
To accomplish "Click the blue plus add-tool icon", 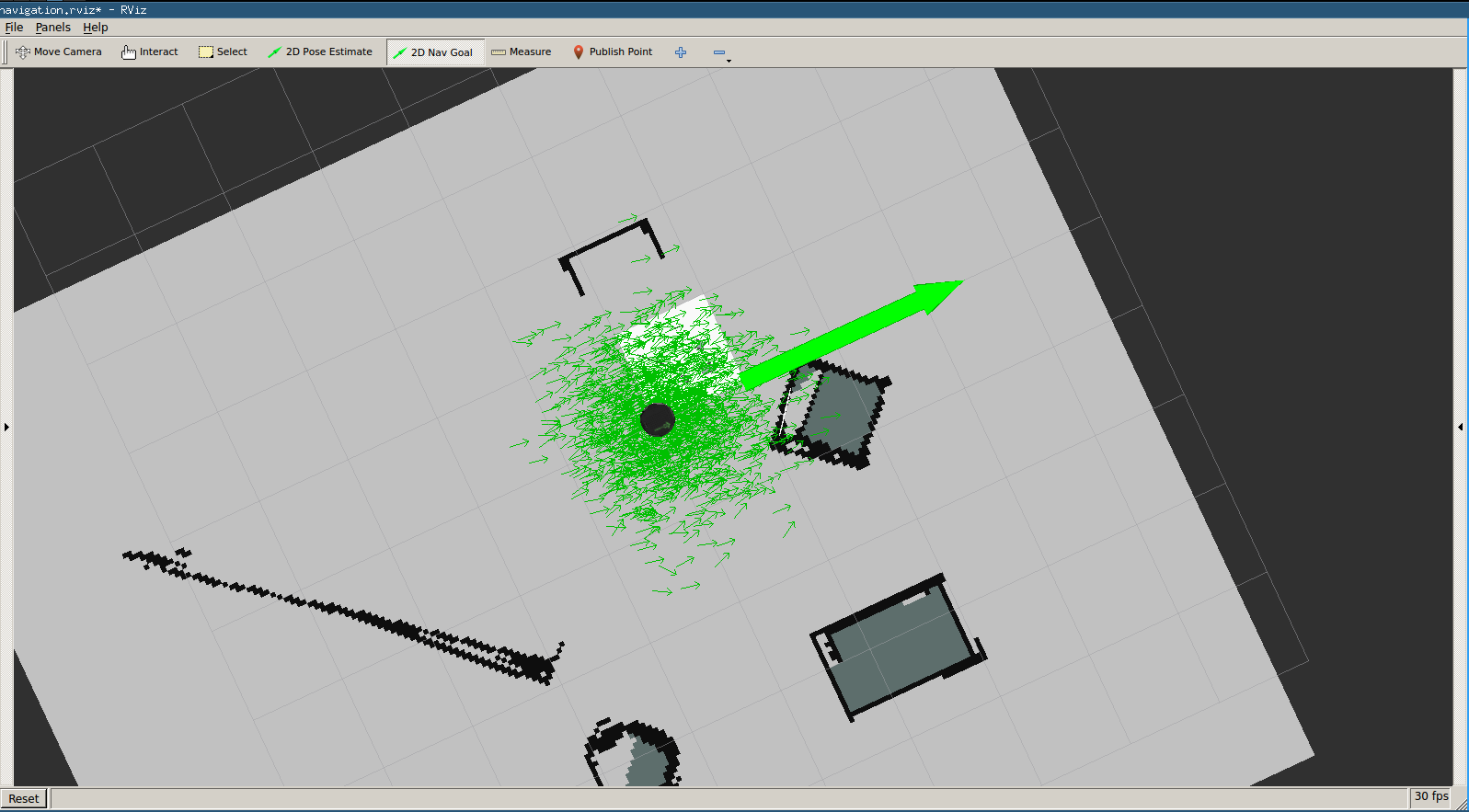I will click(x=681, y=52).
